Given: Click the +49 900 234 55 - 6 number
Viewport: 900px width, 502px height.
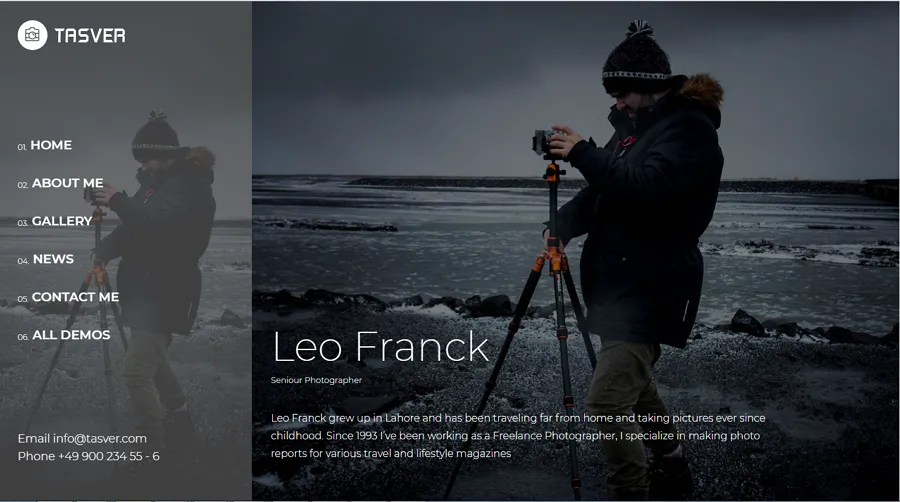Looking at the screenshot, I should click(108, 456).
